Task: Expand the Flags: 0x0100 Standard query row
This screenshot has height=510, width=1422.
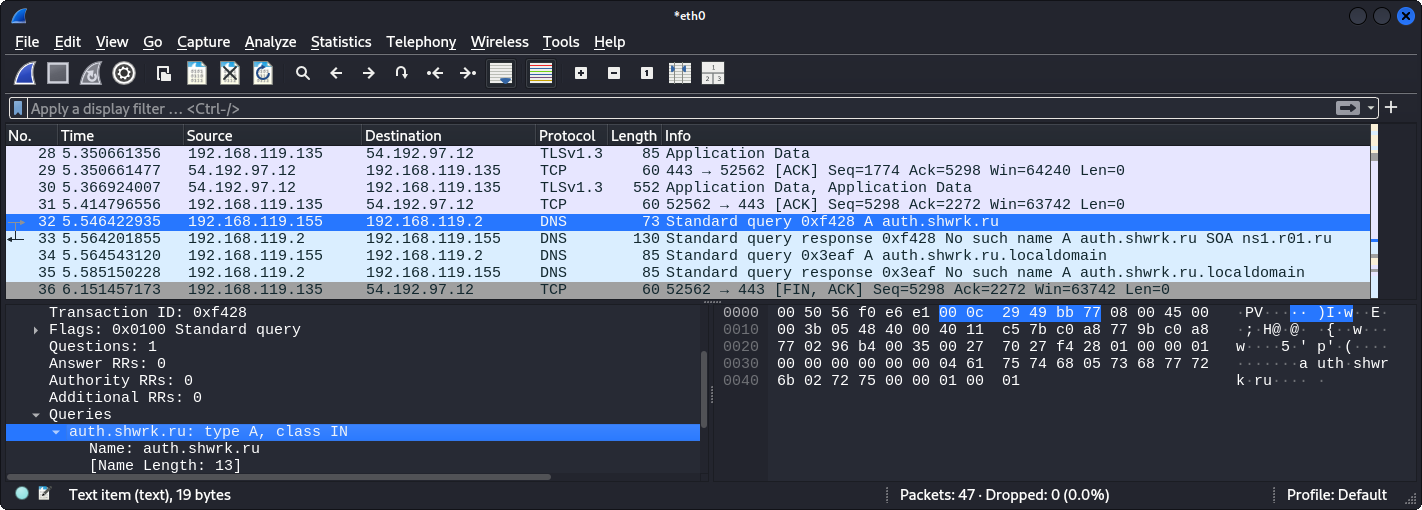Action: [x=37, y=330]
